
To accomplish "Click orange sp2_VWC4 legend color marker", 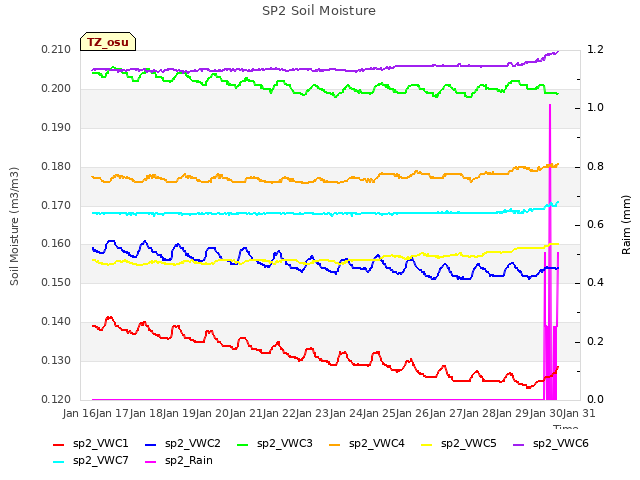I will point(335,445).
